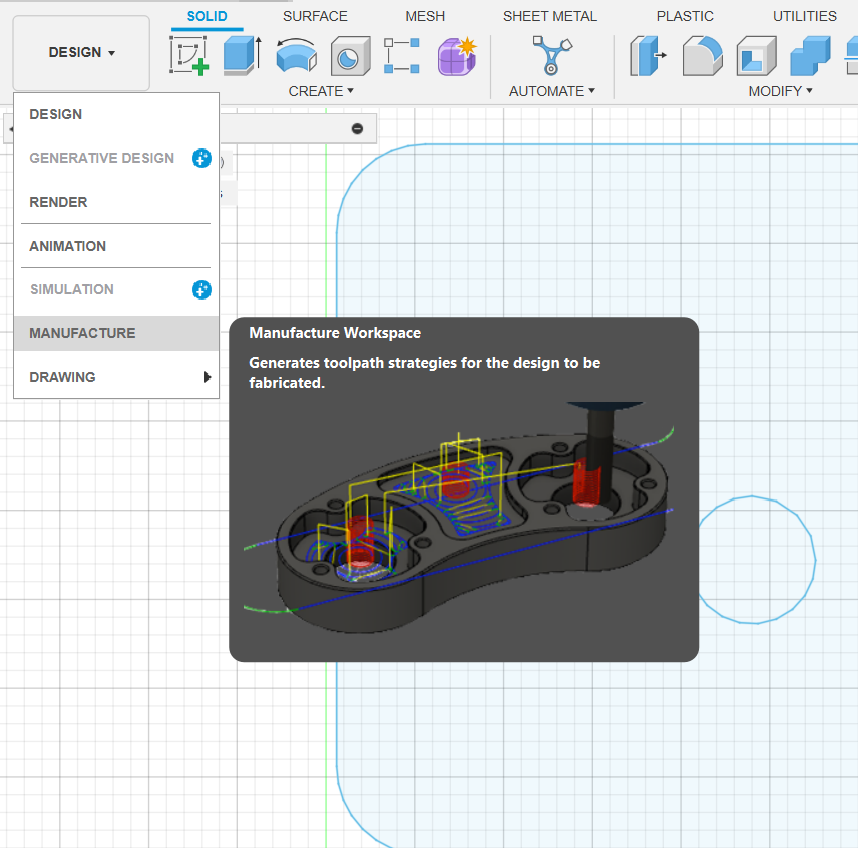Viewport: 858px width, 848px height.
Task: Choose GENERATIVE DESIGN workspace entry
Action: pos(117,158)
